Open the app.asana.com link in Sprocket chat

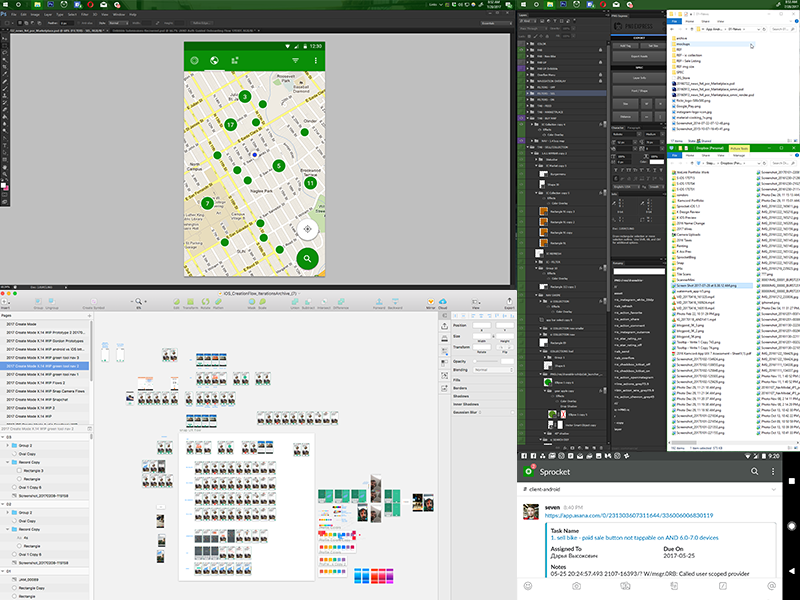click(x=629, y=516)
